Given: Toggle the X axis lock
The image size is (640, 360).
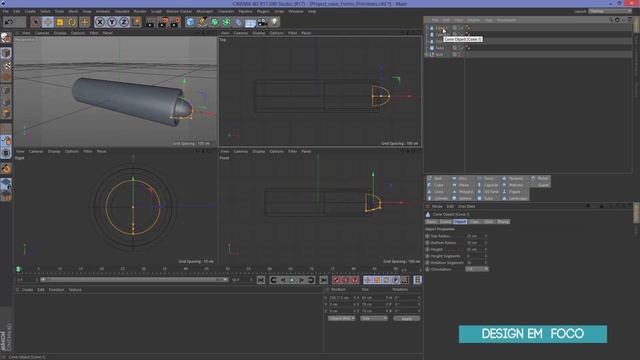Looking at the screenshot, I should [100, 22].
